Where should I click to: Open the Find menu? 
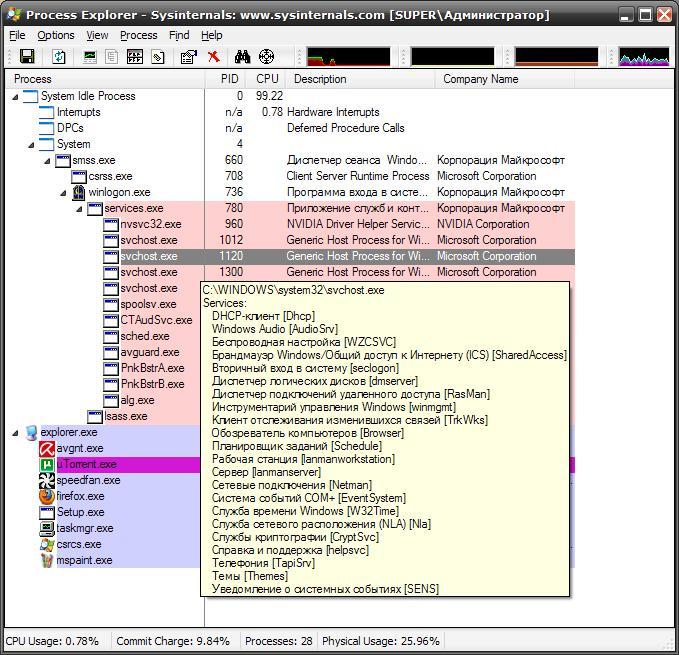pyautogui.click(x=179, y=35)
